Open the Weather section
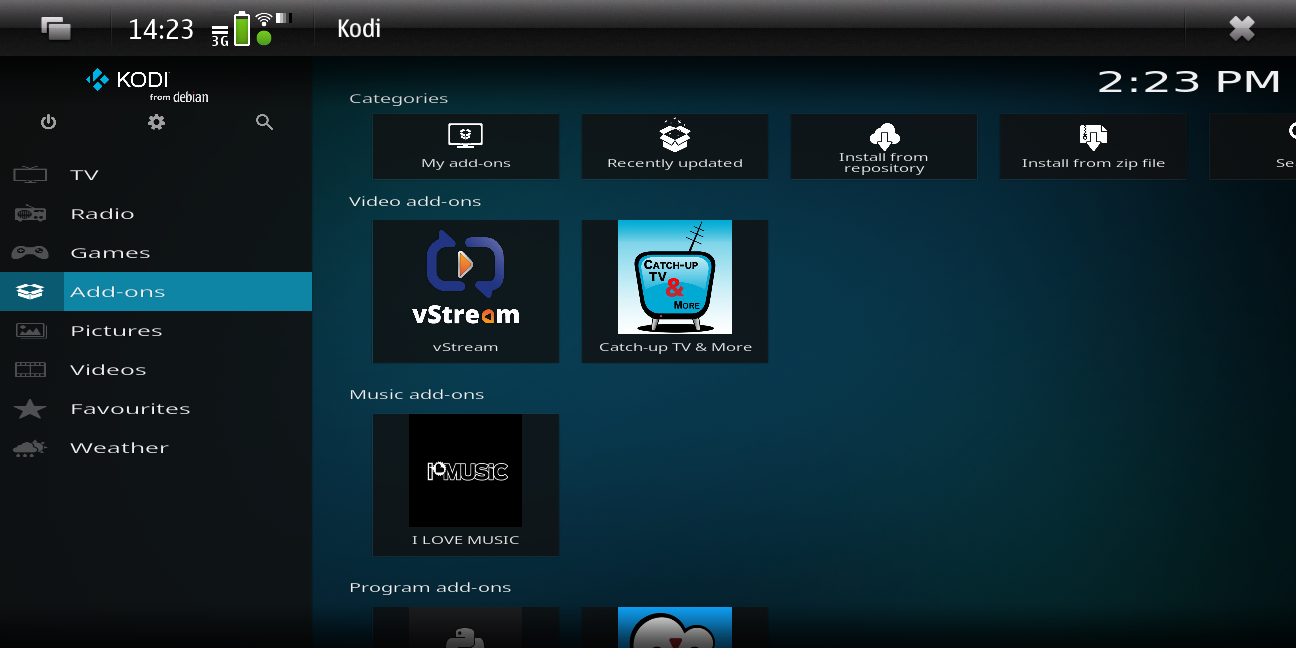The image size is (1296, 648). coord(156,448)
